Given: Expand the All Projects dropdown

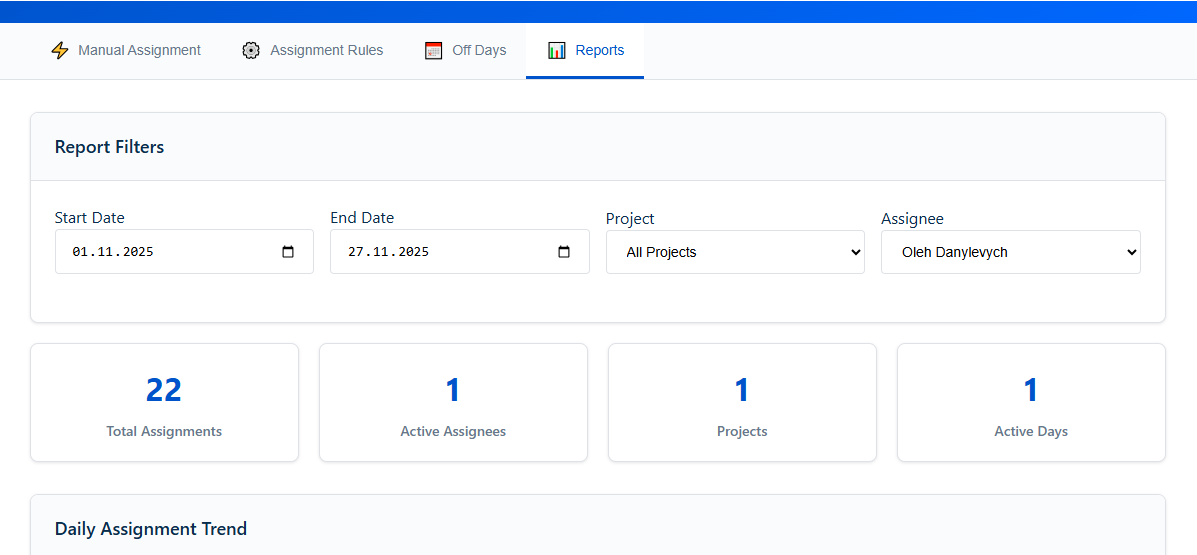Looking at the screenshot, I should click(735, 252).
